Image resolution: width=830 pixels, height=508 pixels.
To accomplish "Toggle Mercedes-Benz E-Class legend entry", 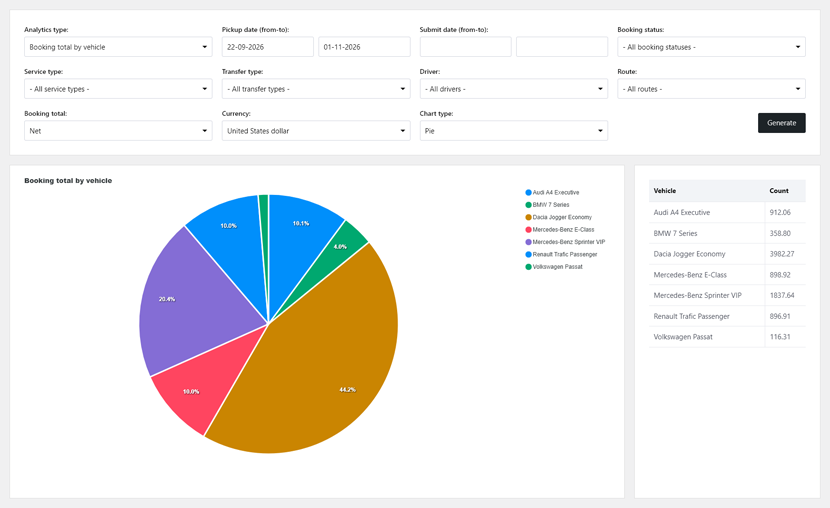I will [x=560, y=230].
